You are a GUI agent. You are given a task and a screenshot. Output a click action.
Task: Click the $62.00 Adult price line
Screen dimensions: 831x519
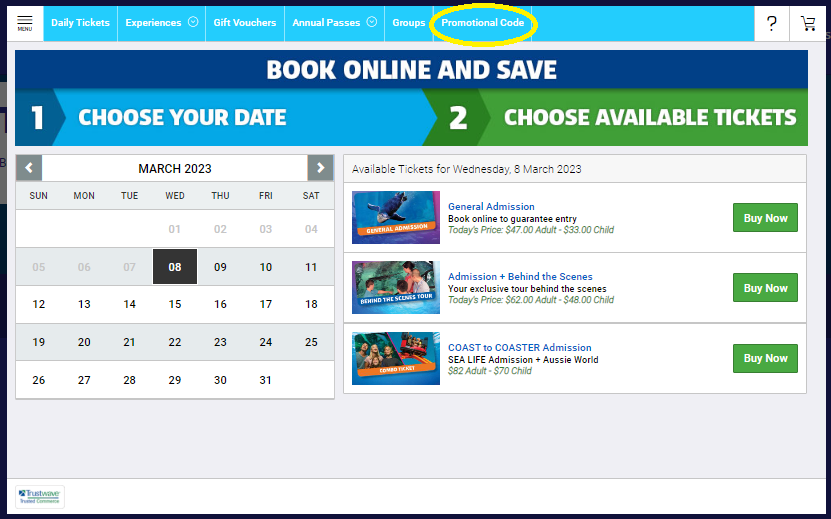point(531,300)
